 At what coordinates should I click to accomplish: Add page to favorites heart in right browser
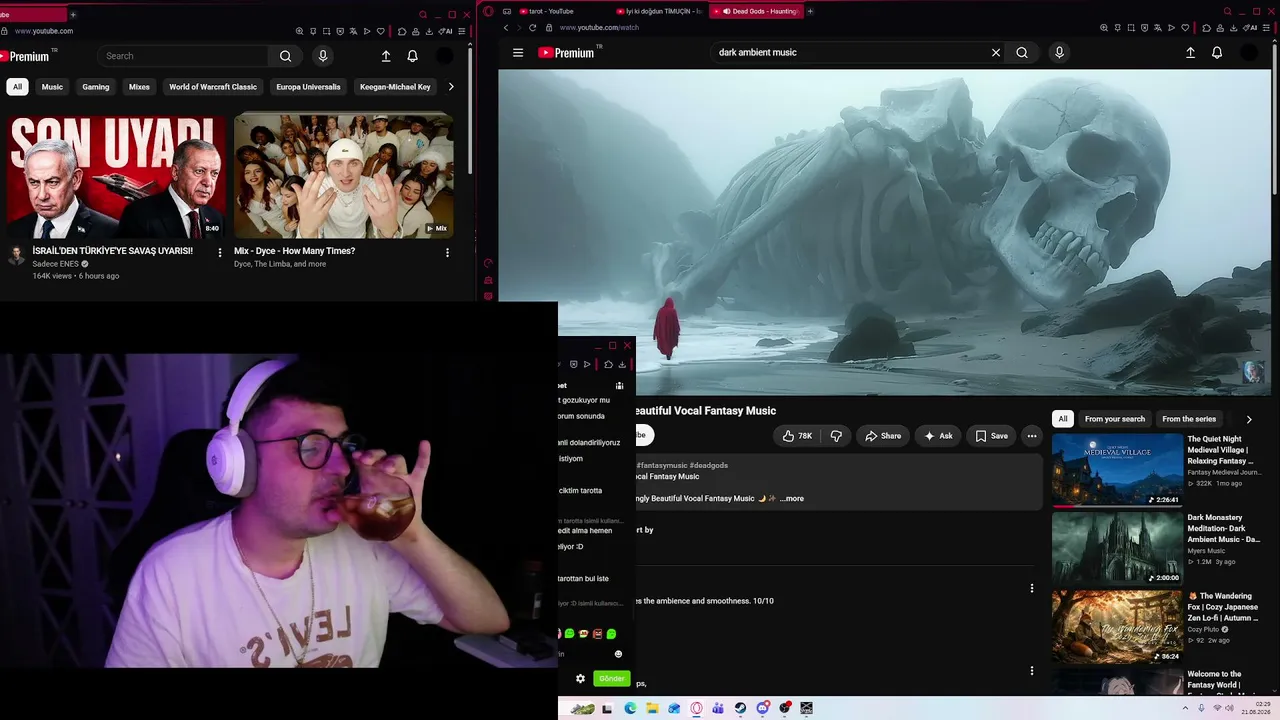point(1184,28)
